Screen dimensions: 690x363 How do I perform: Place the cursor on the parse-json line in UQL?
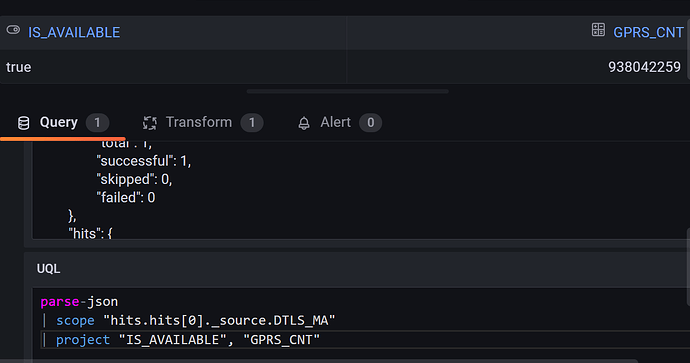coord(79,302)
